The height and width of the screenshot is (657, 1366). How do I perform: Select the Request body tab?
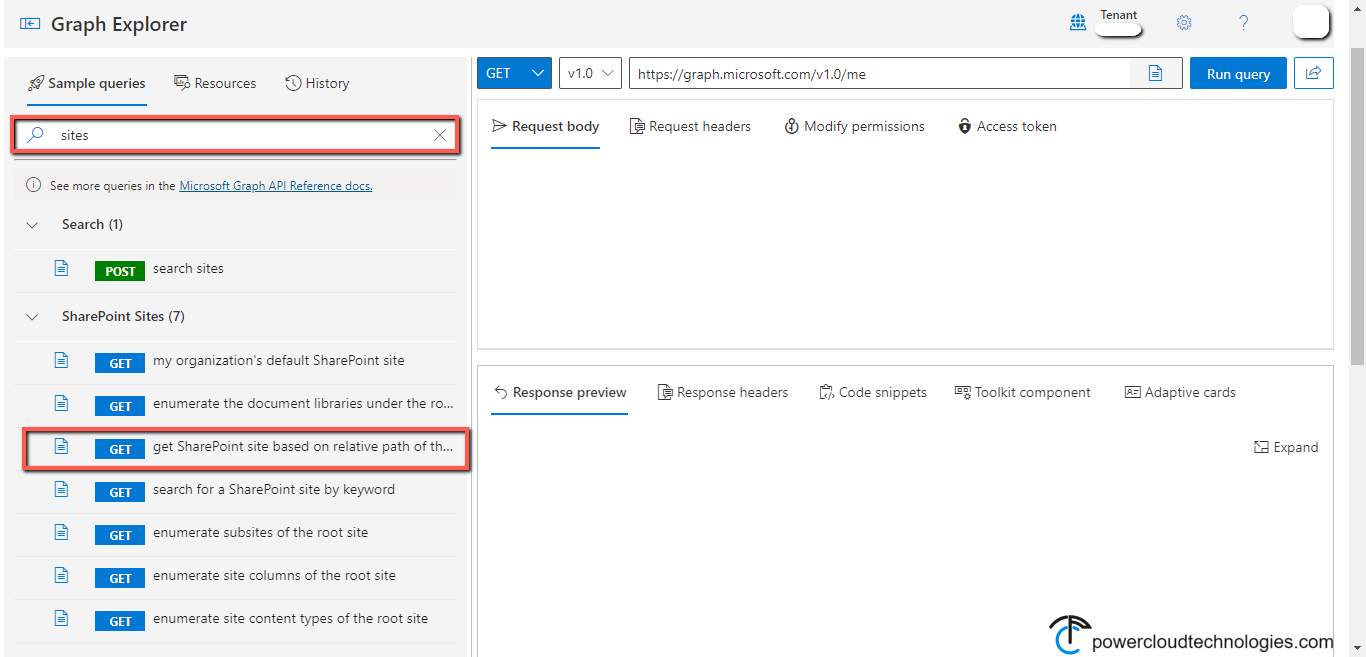coord(545,126)
